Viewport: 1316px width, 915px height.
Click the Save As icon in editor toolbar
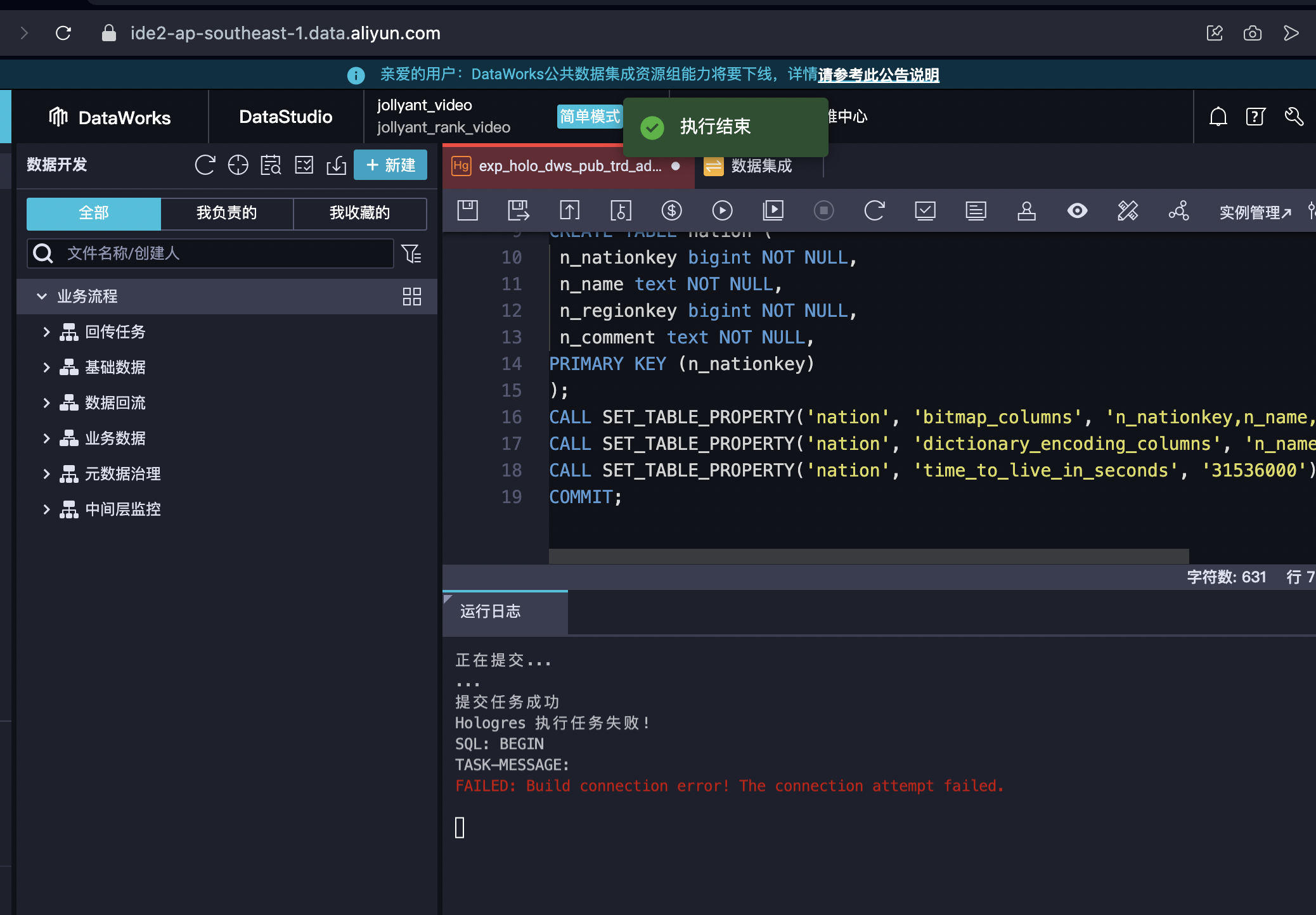pyautogui.click(x=519, y=210)
